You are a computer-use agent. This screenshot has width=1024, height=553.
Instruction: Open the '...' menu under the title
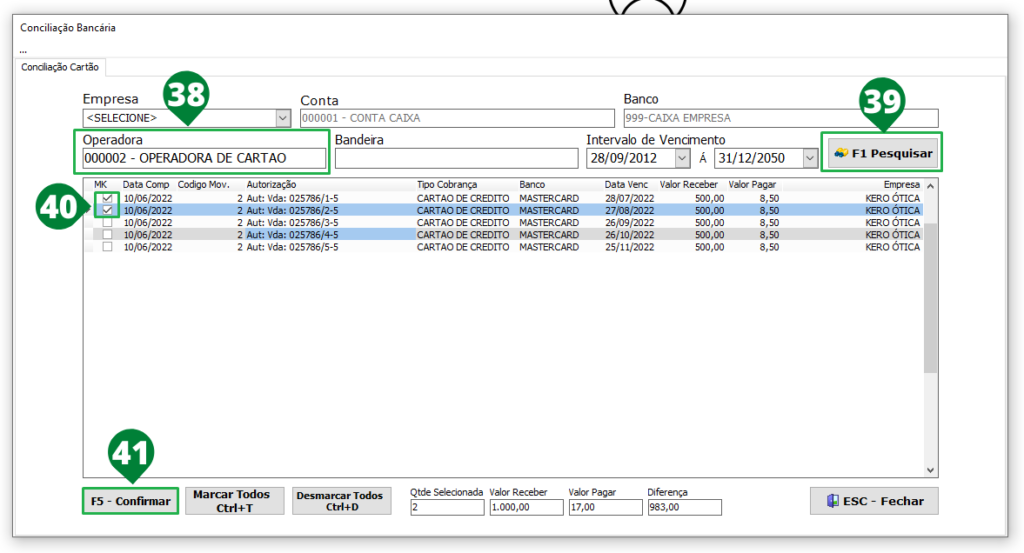(x=24, y=50)
